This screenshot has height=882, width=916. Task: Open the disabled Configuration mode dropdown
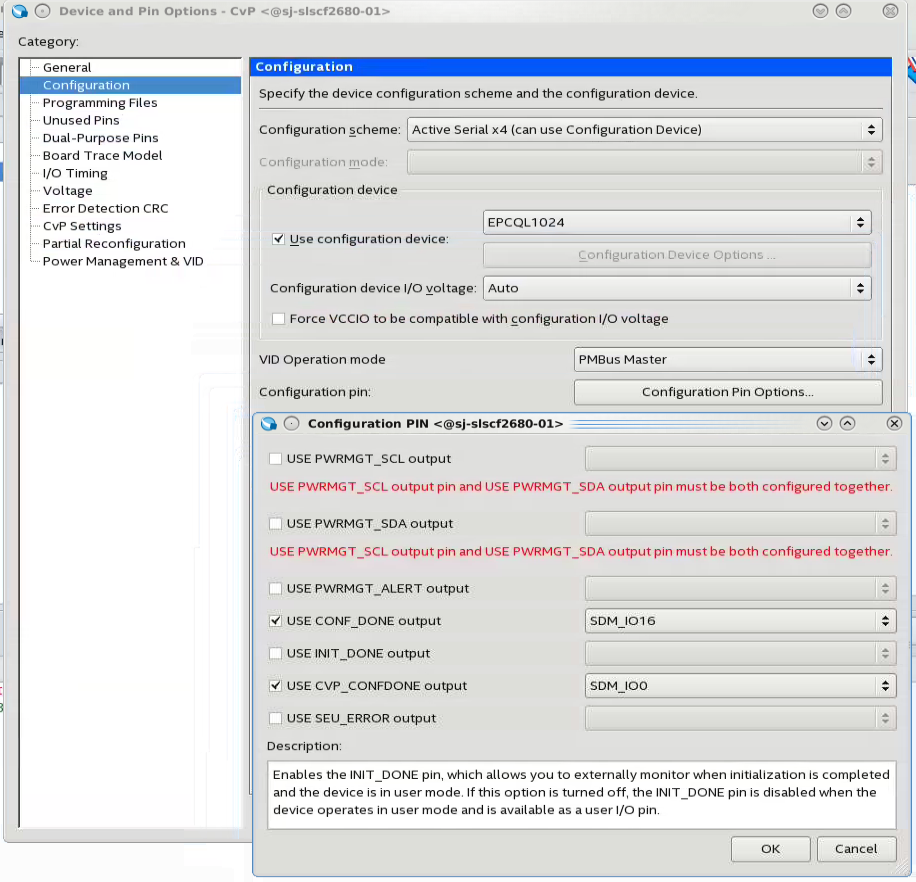(644, 162)
